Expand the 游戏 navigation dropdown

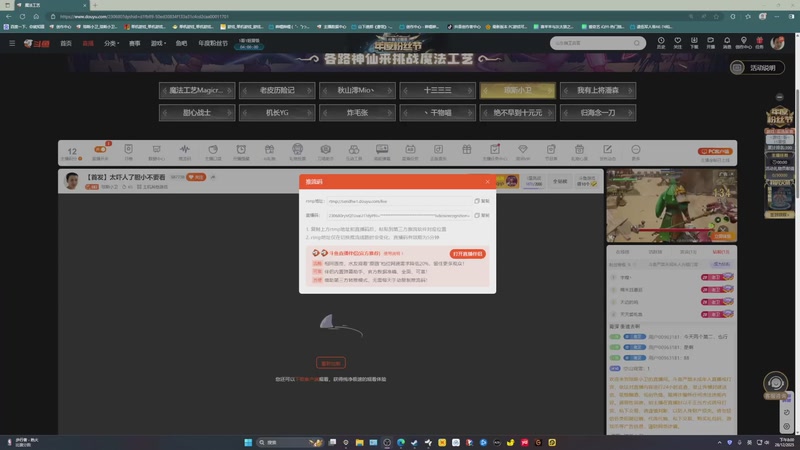158,43
